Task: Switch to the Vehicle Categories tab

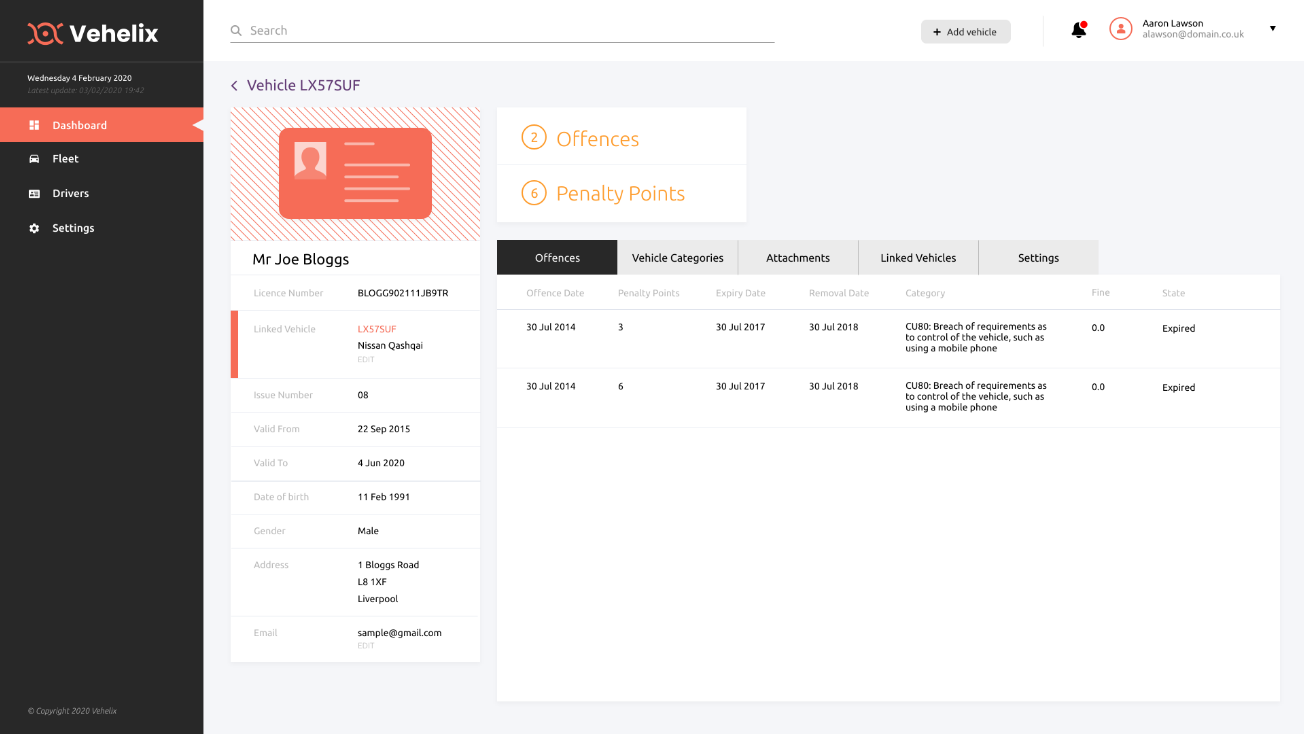Action: 677,258
